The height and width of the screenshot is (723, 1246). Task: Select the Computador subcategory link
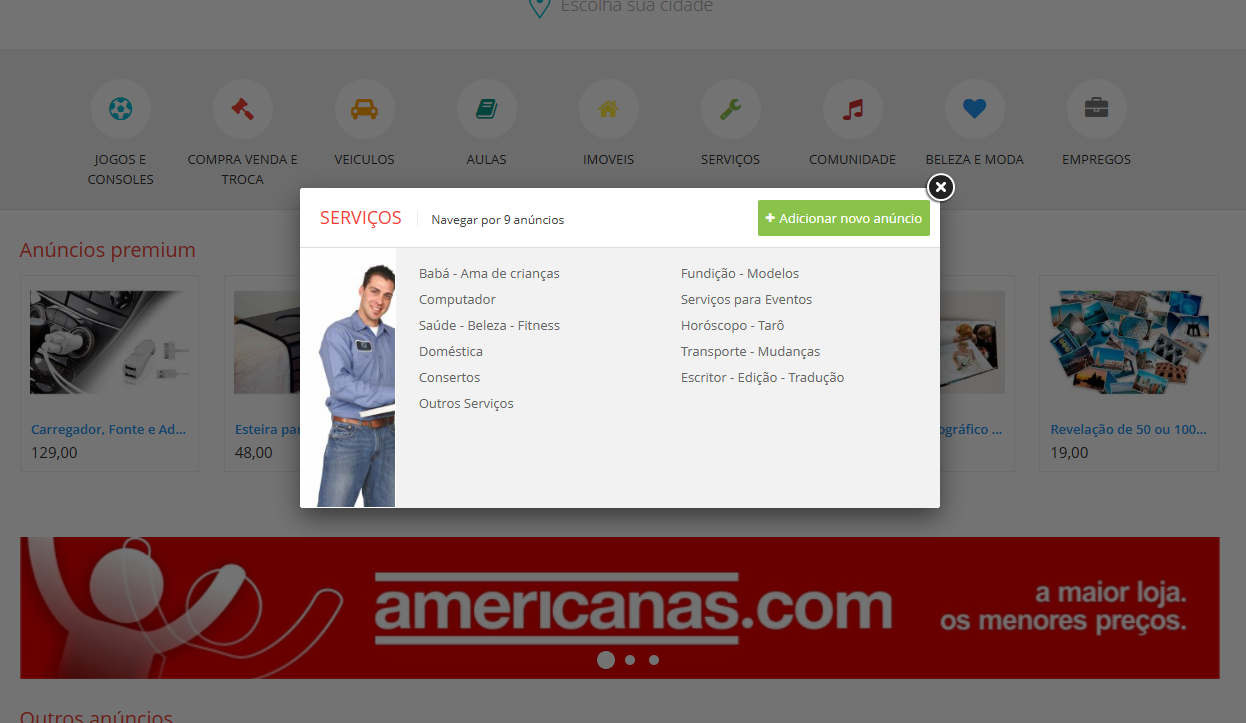click(x=457, y=299)
